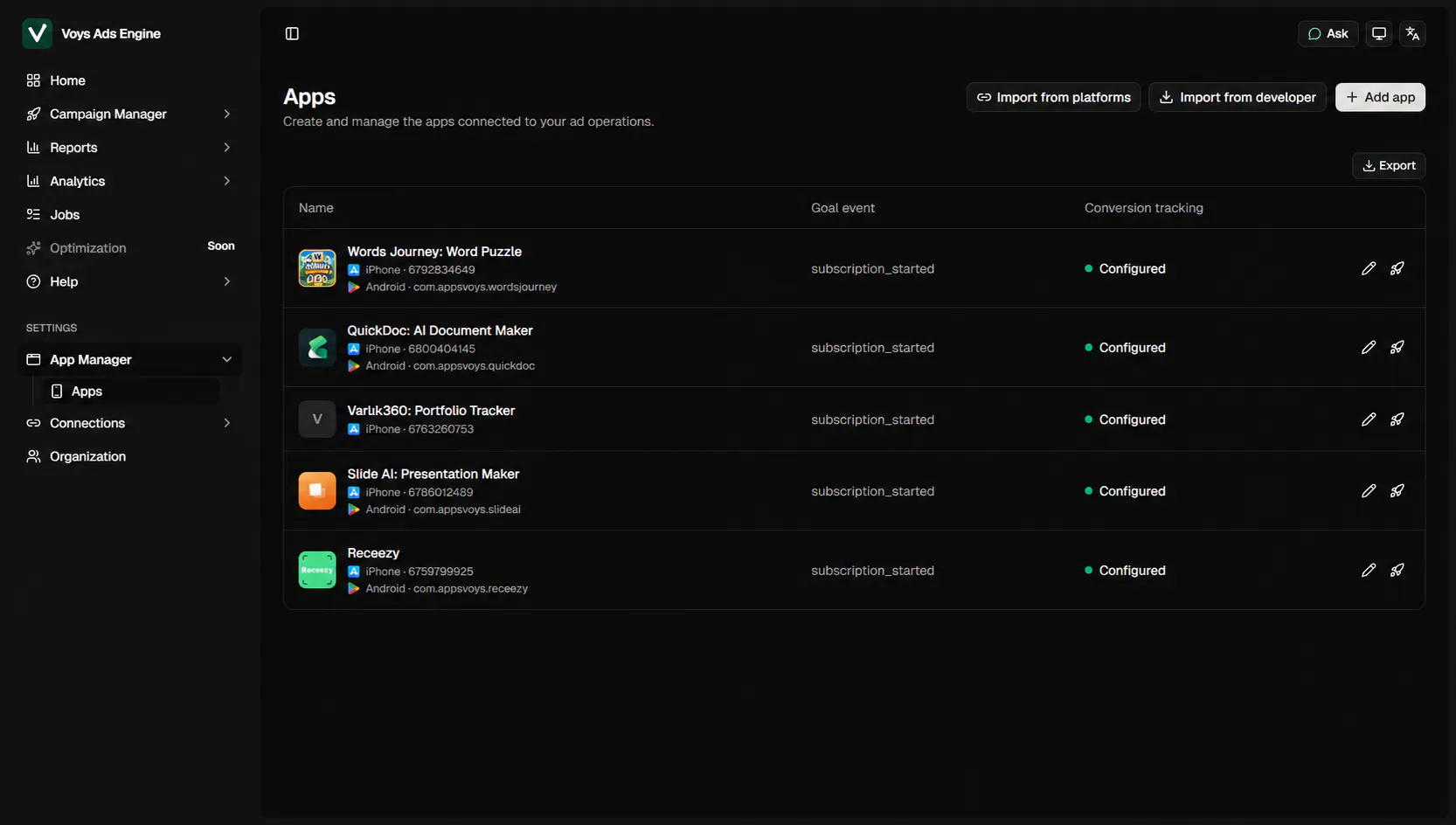
Task: Click Varlık360: Portfolio Tracker title
Action: pyautogui.click(x=431, y=410)
